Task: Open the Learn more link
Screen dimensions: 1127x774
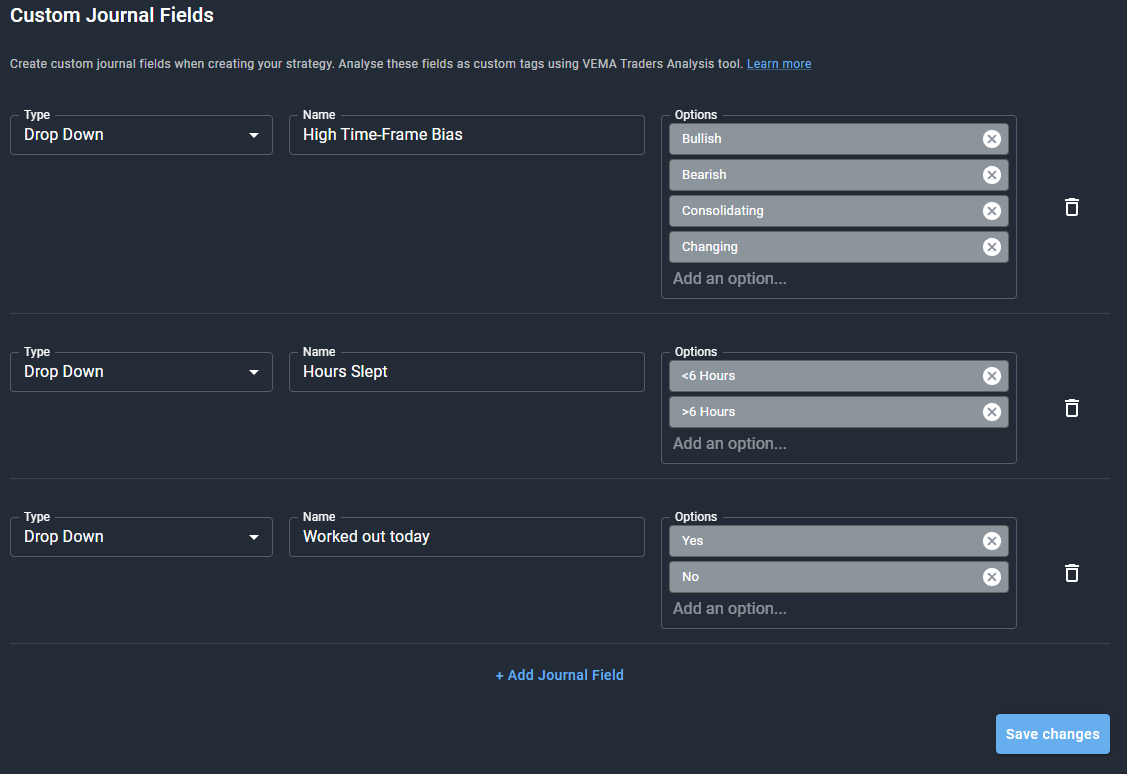Action: coord(779,64)
